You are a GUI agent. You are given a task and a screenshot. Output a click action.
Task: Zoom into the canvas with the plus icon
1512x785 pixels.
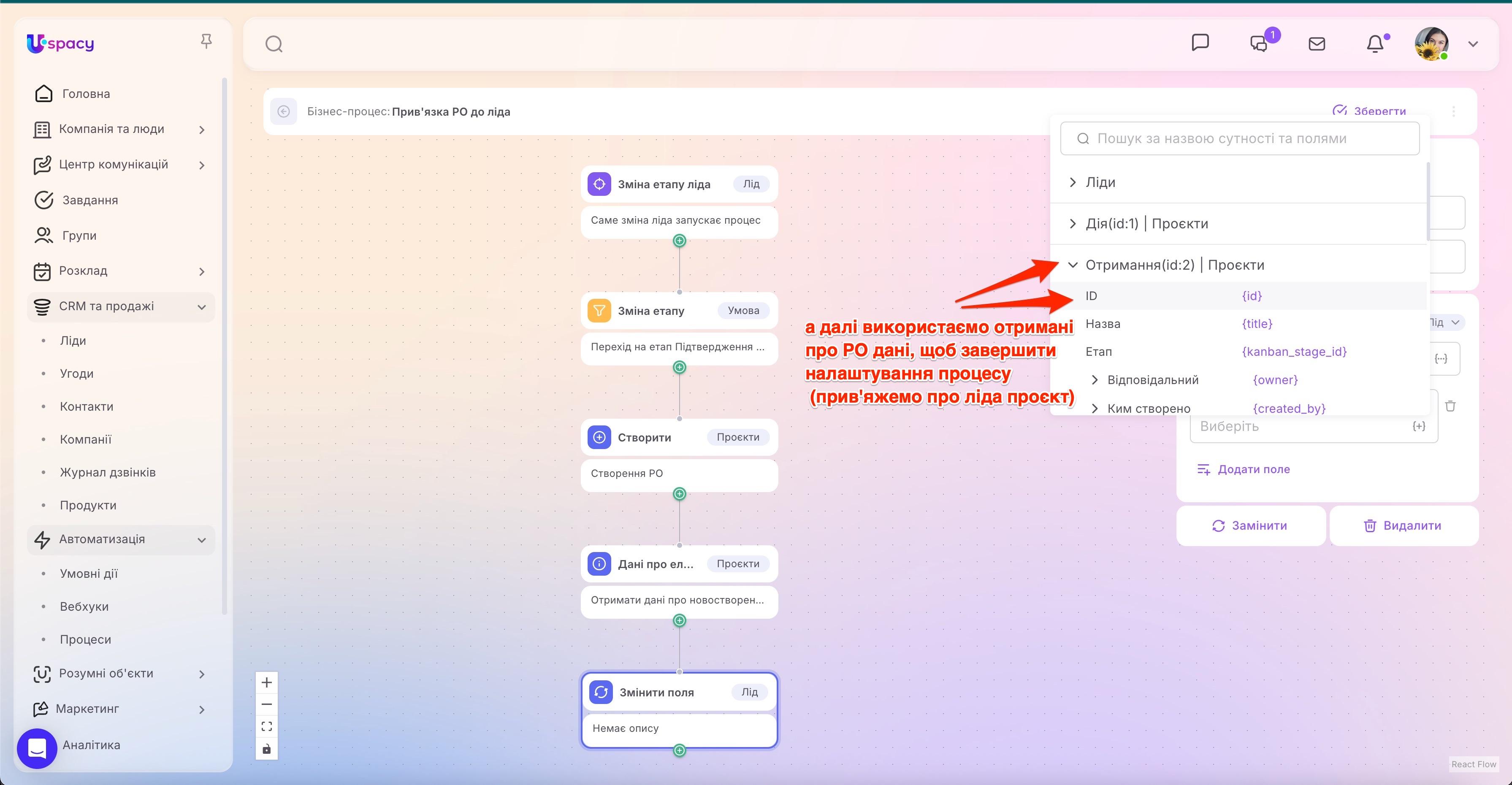coord(267,682)
